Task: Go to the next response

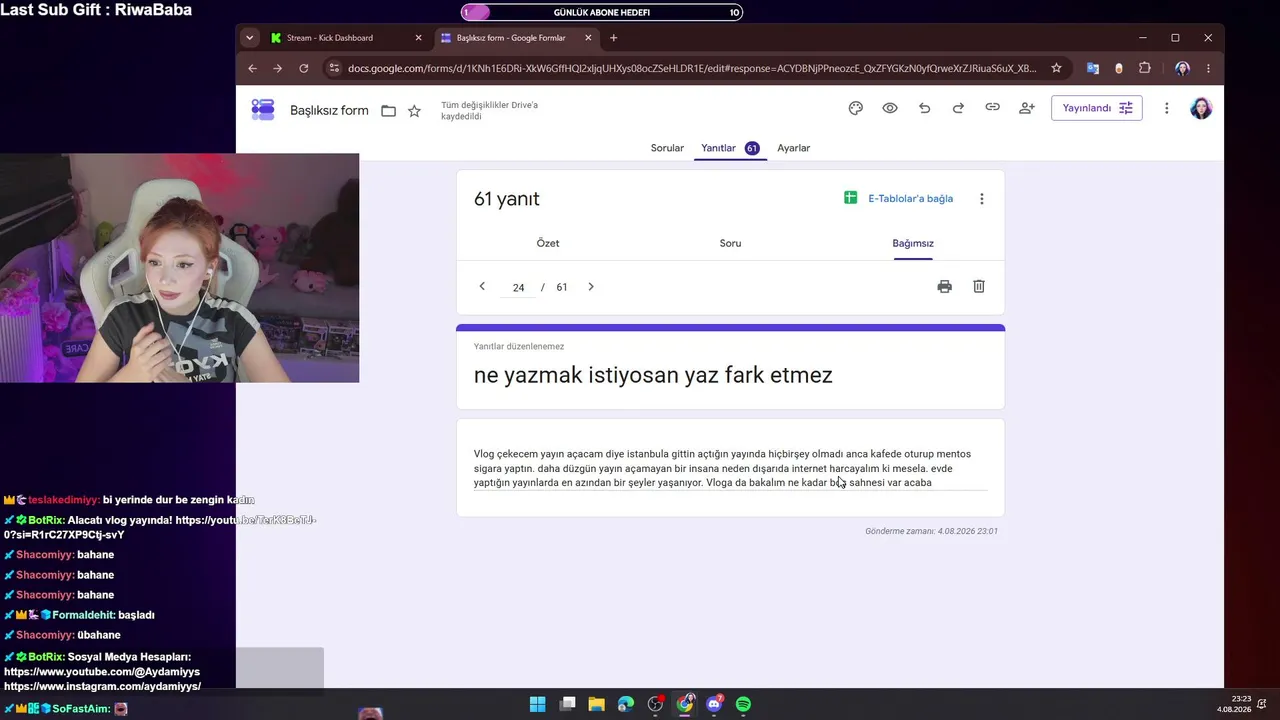Action: click(x=591, y=286)
